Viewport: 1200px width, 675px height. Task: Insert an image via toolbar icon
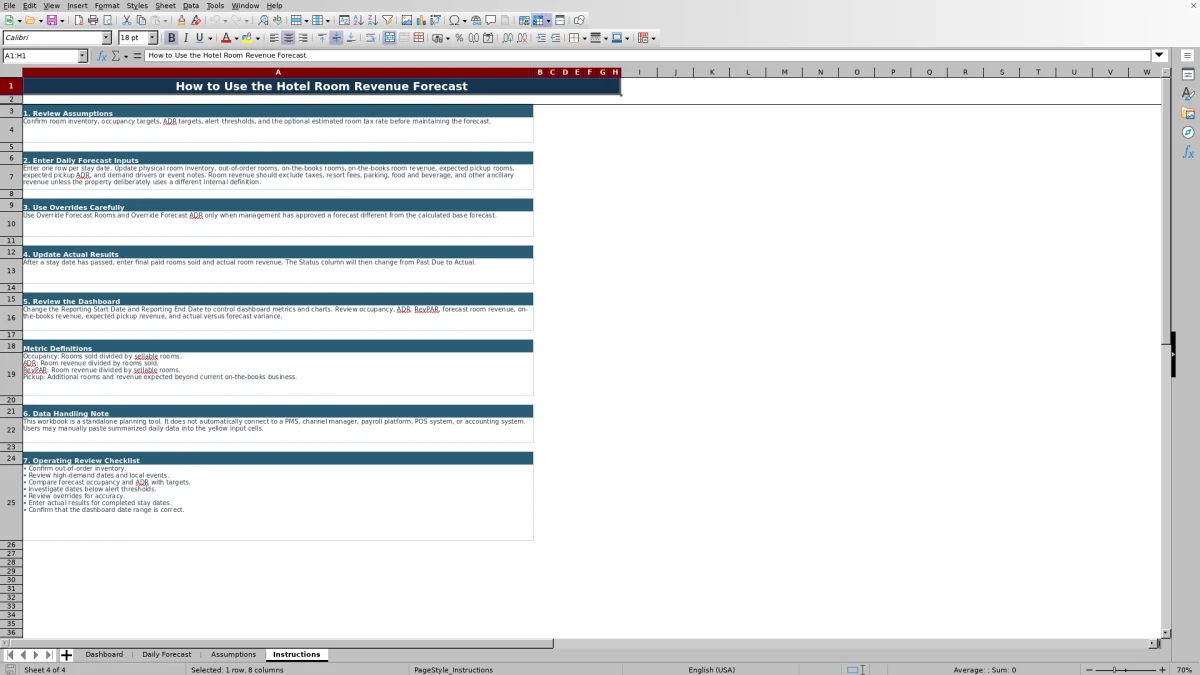[406, 20]
